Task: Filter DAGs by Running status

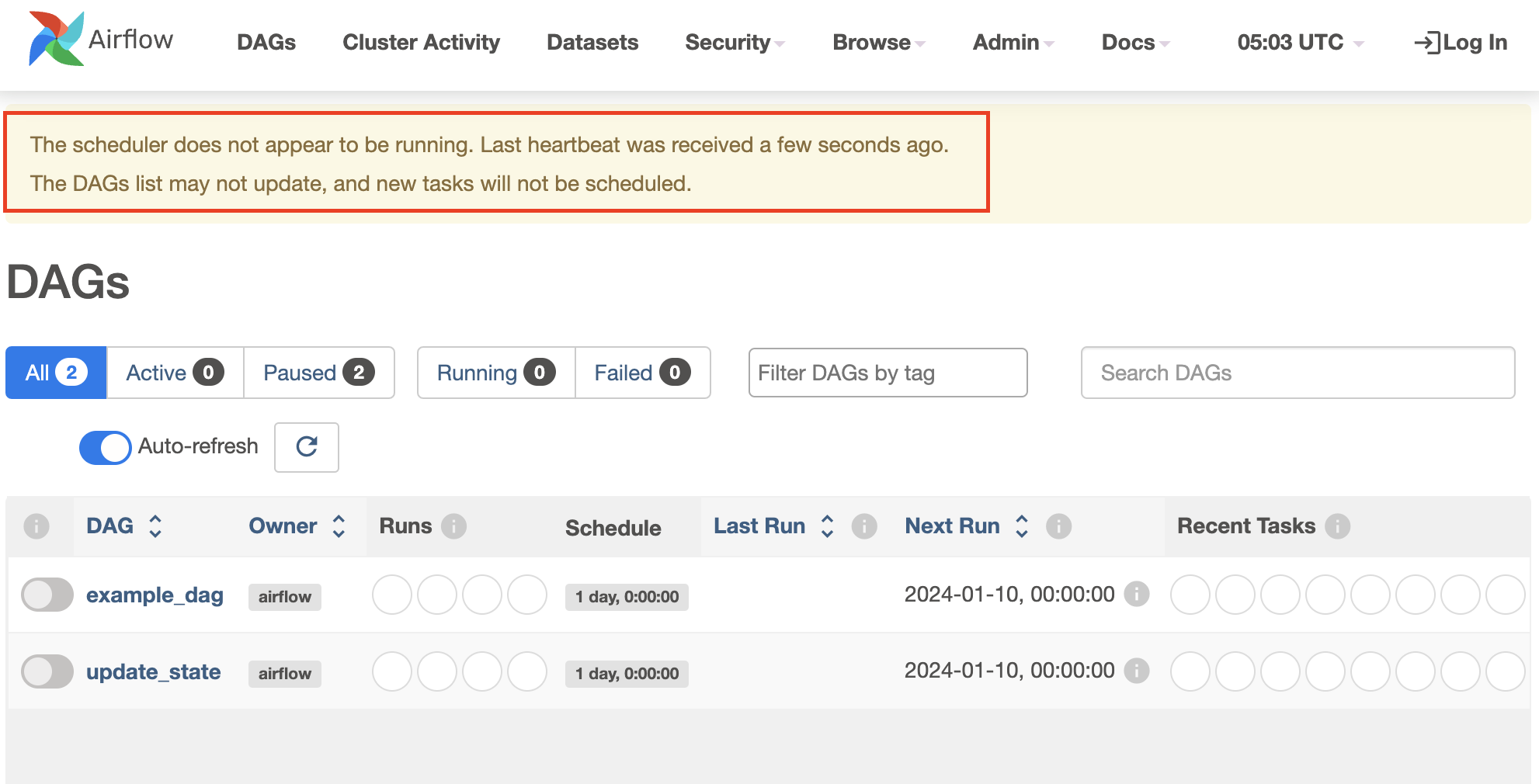Action: [x=496, y=373]
